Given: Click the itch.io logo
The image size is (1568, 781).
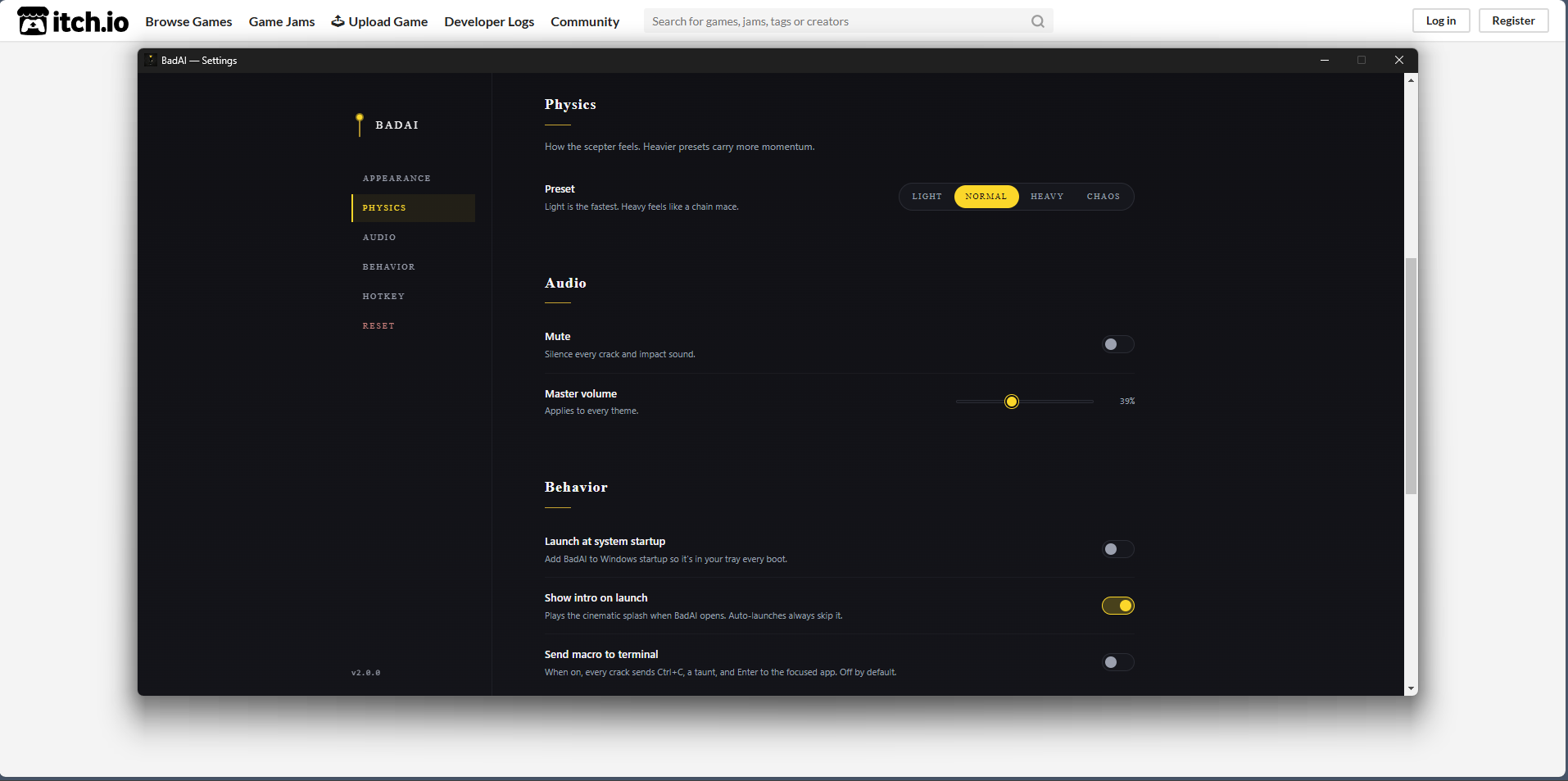Looking at the screenshot, I should click(73, 21).
